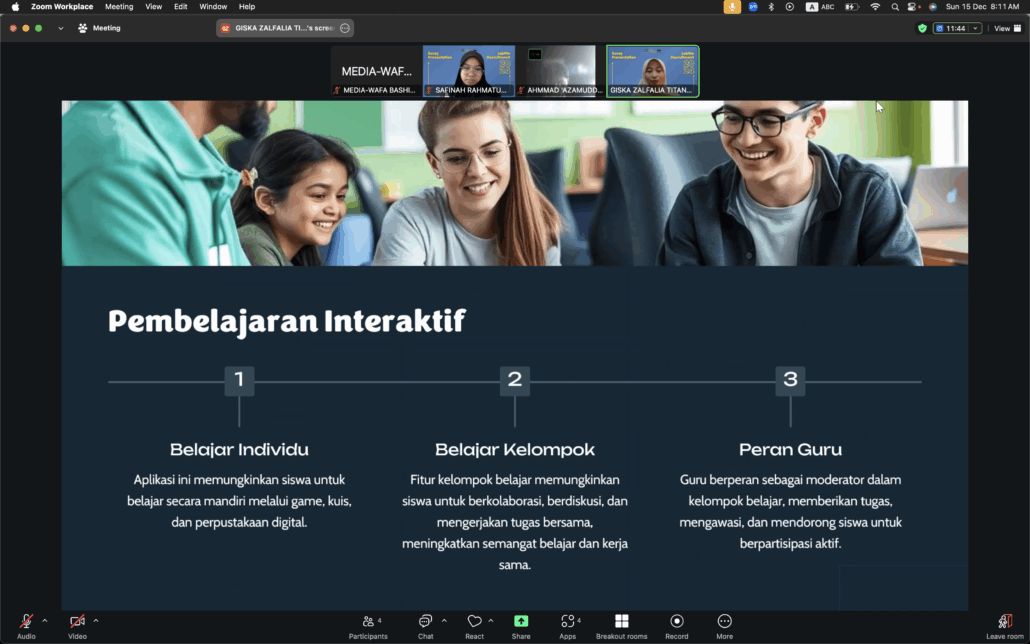Click the slide's step number 2 box
This screenshot has width=1030, height=644.
(515, 380)
